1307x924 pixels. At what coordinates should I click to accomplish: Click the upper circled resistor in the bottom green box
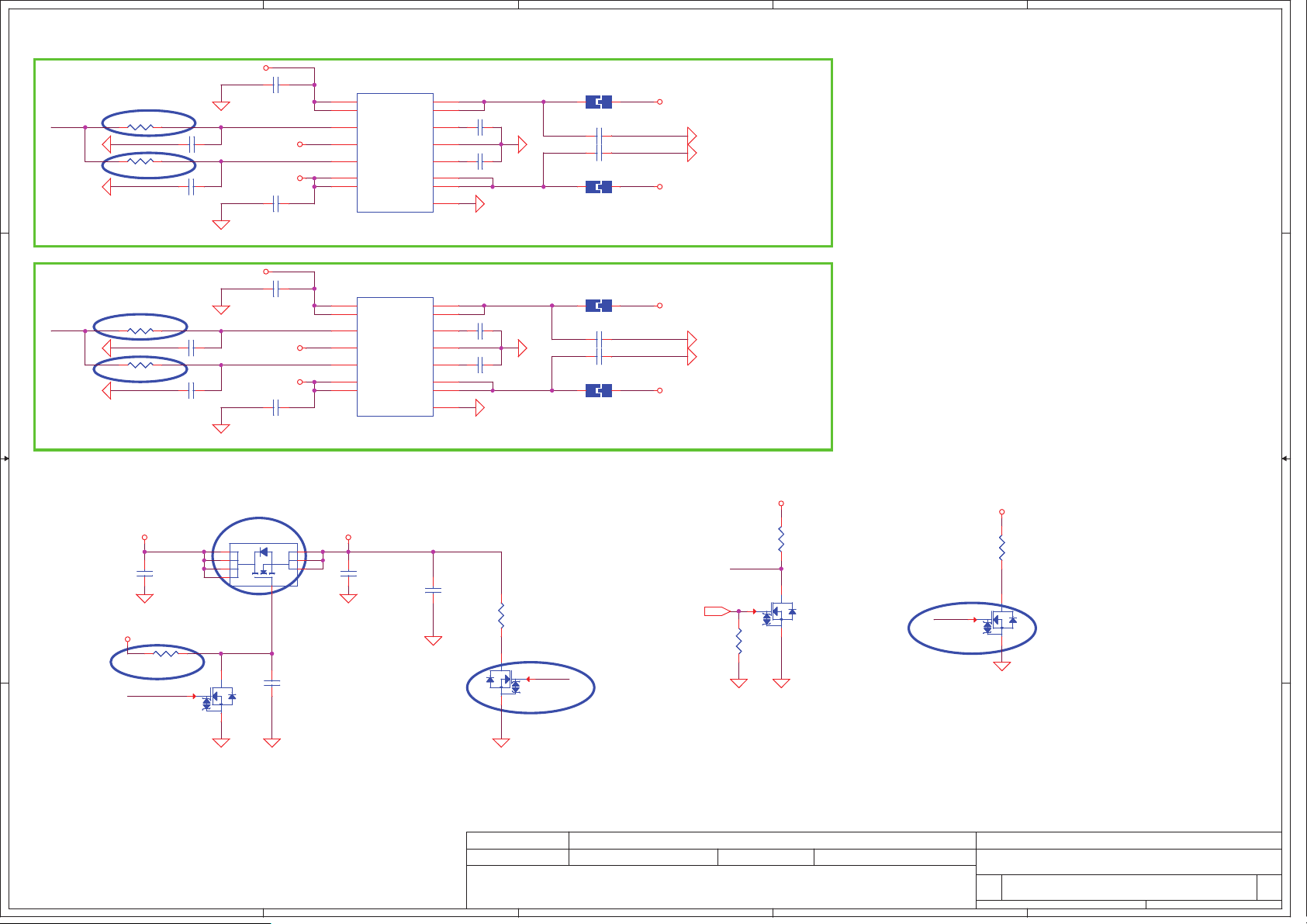tap(140, 331)
